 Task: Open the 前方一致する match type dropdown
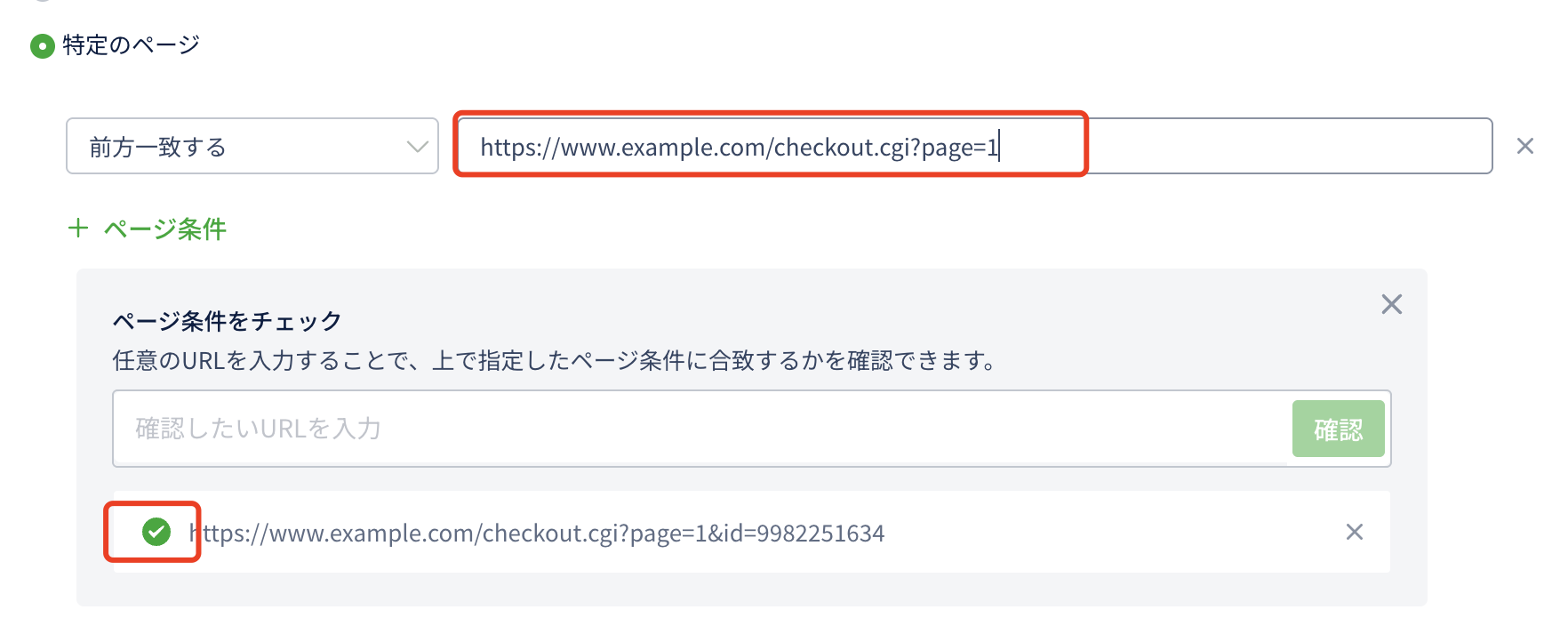tap(252, 146)
